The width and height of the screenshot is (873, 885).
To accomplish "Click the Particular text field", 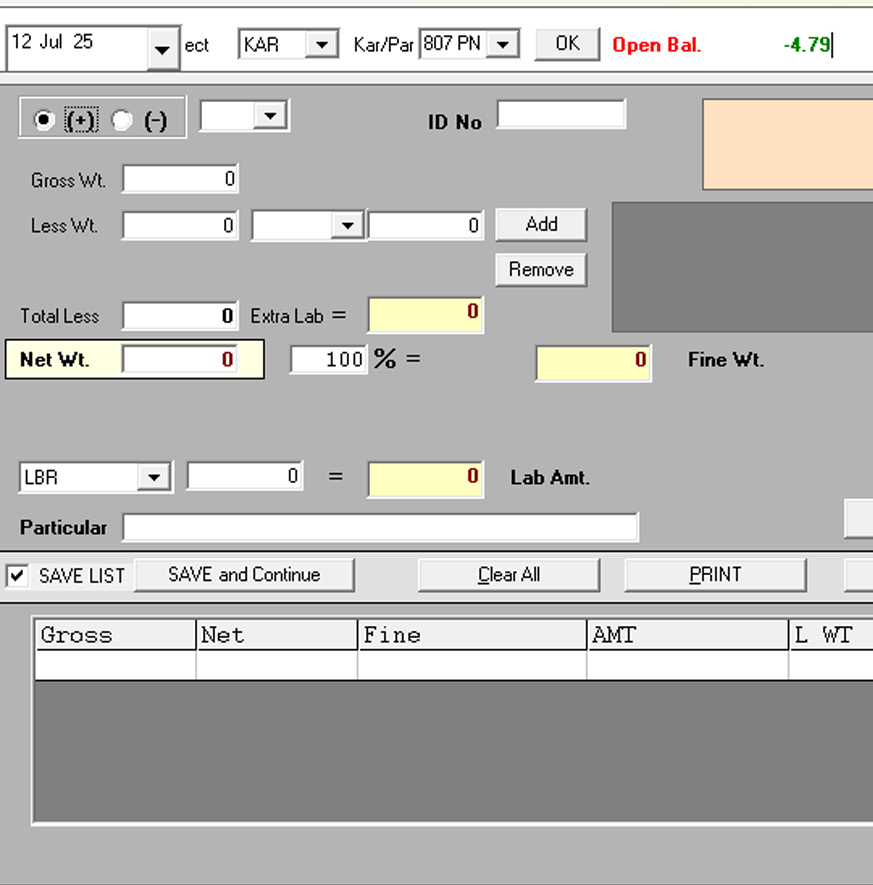I will (x=380, y=527).
